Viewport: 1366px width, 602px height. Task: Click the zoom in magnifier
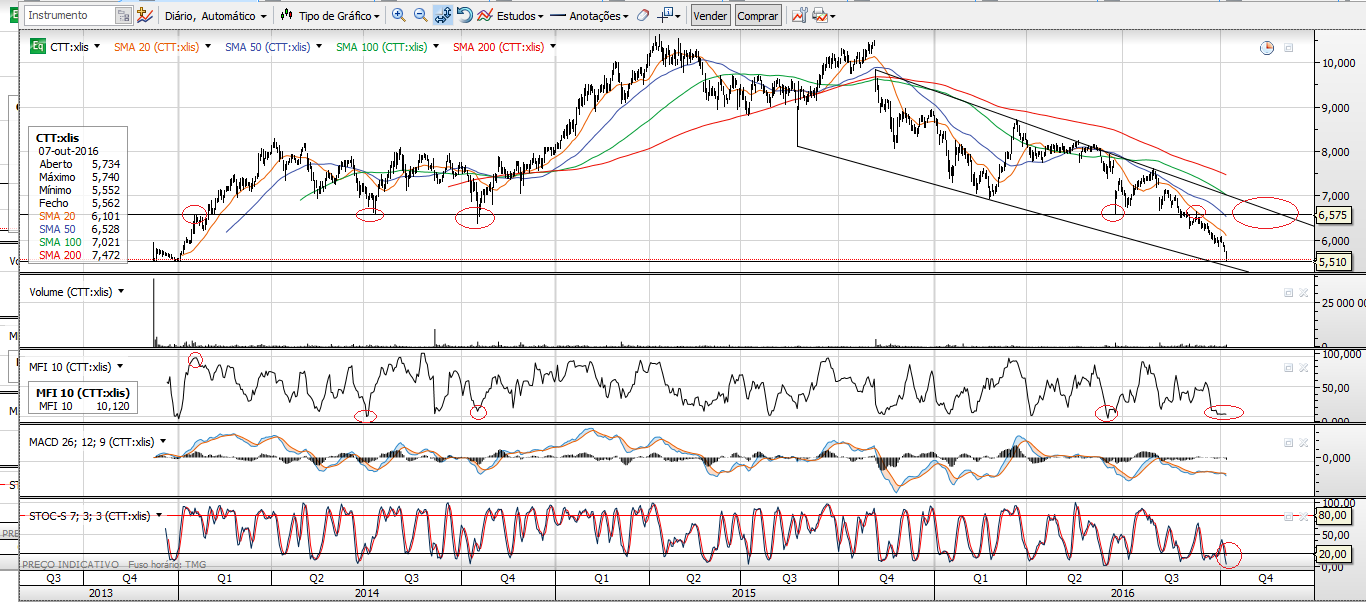click(399, 15)
